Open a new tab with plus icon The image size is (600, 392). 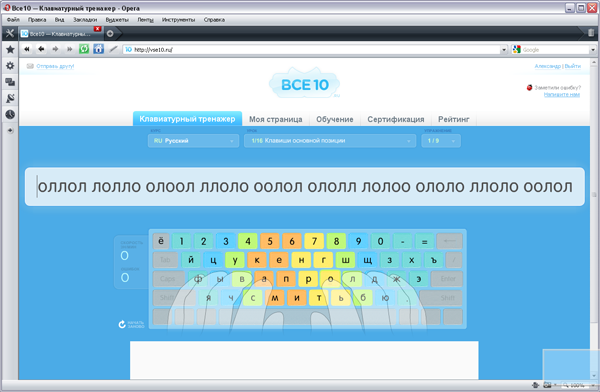pyautogui.click(x=110, y=34)
